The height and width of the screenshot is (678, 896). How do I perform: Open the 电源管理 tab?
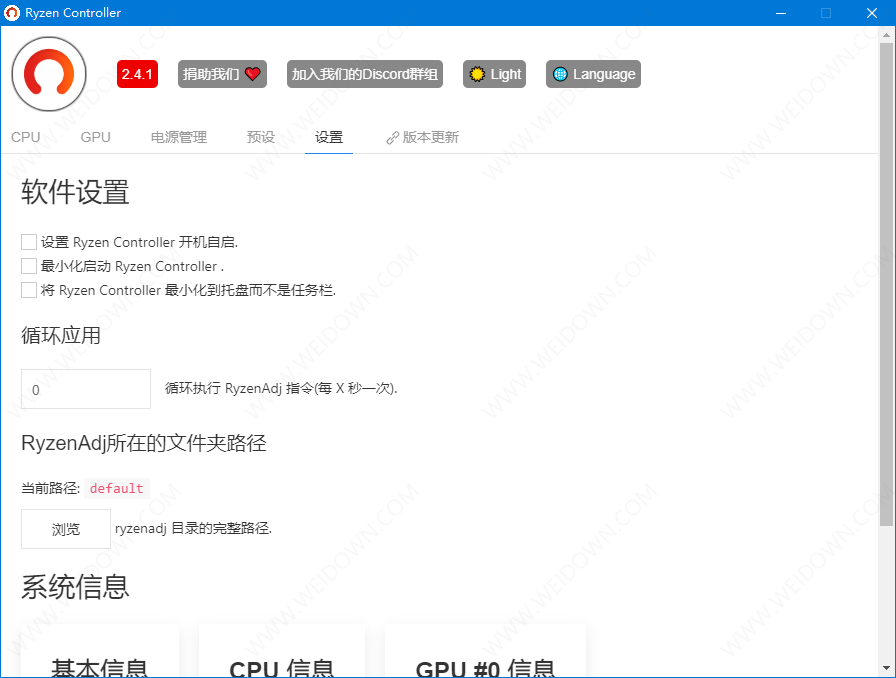(x=179, y=137)
